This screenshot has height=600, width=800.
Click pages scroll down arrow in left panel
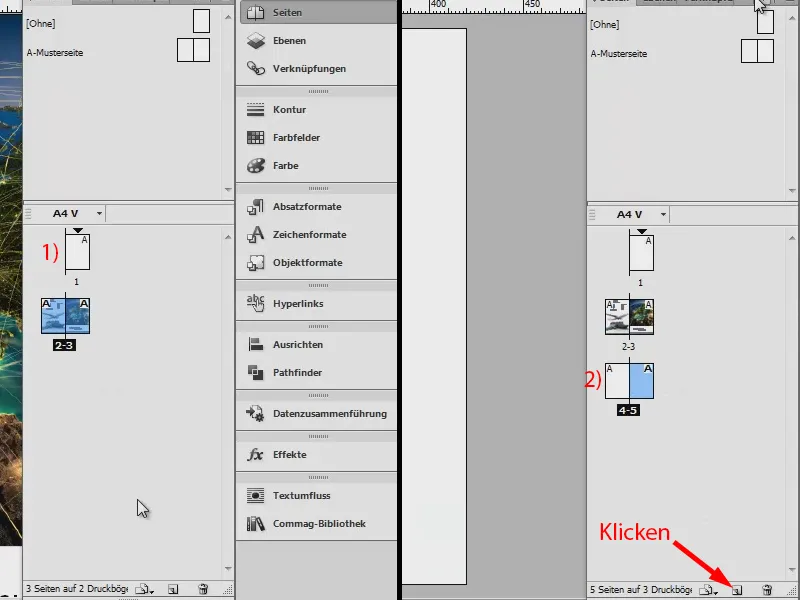228,569
